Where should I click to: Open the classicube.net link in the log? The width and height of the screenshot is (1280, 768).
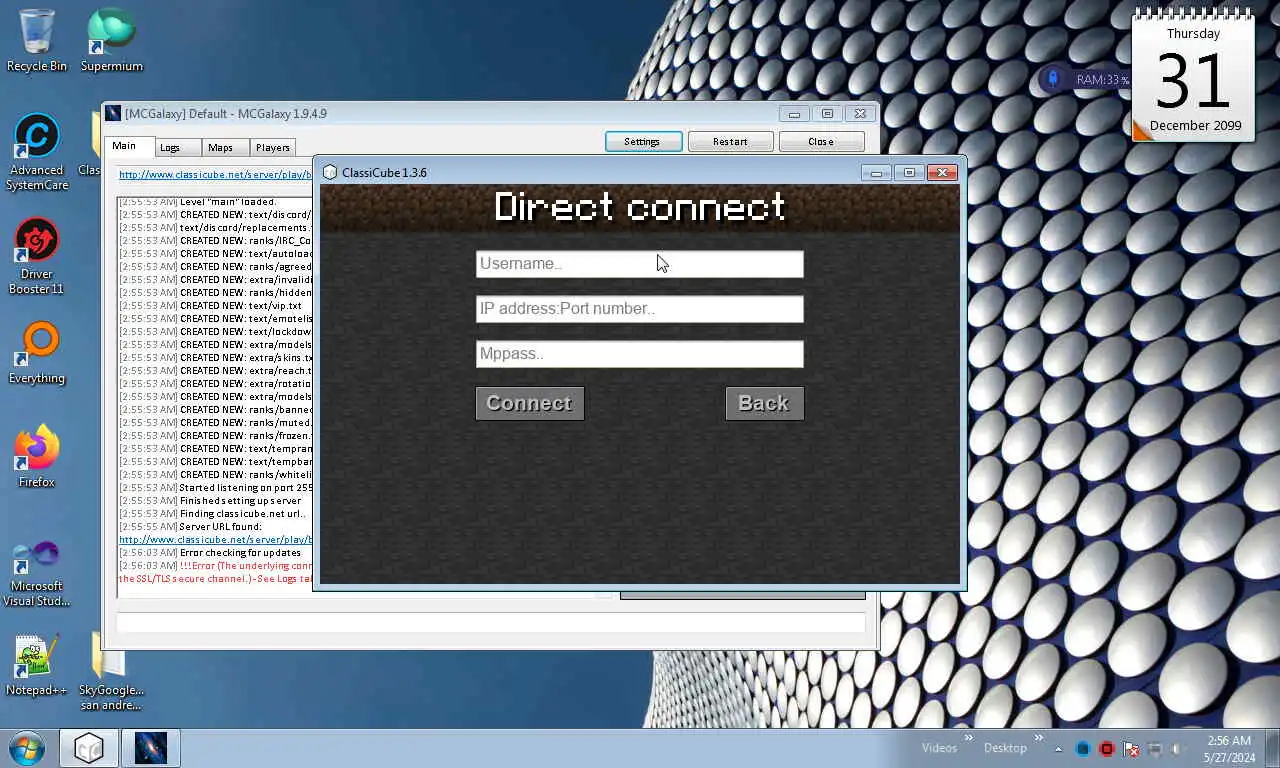point(215,540)
